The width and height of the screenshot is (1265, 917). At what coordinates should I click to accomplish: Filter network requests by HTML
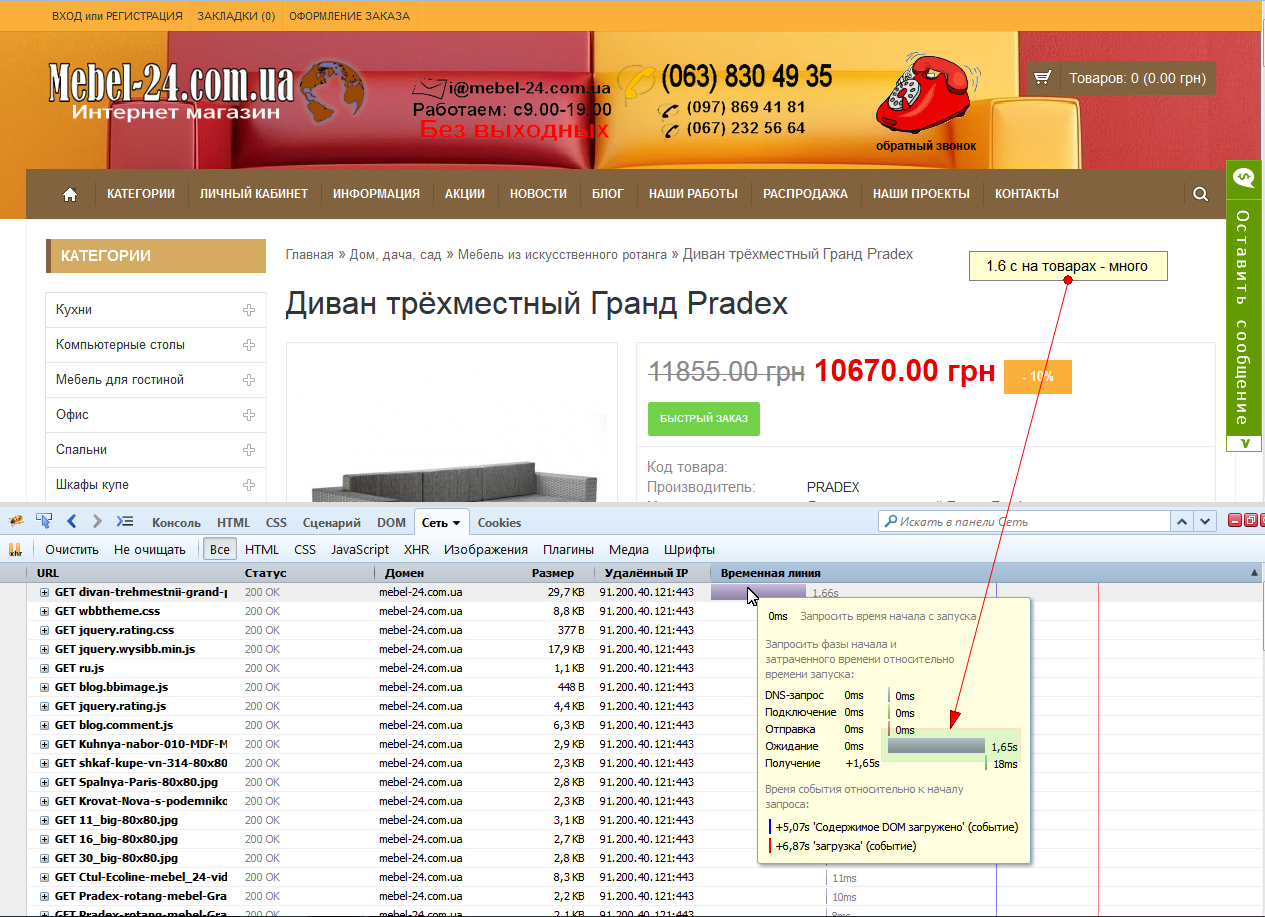(262, 549)
